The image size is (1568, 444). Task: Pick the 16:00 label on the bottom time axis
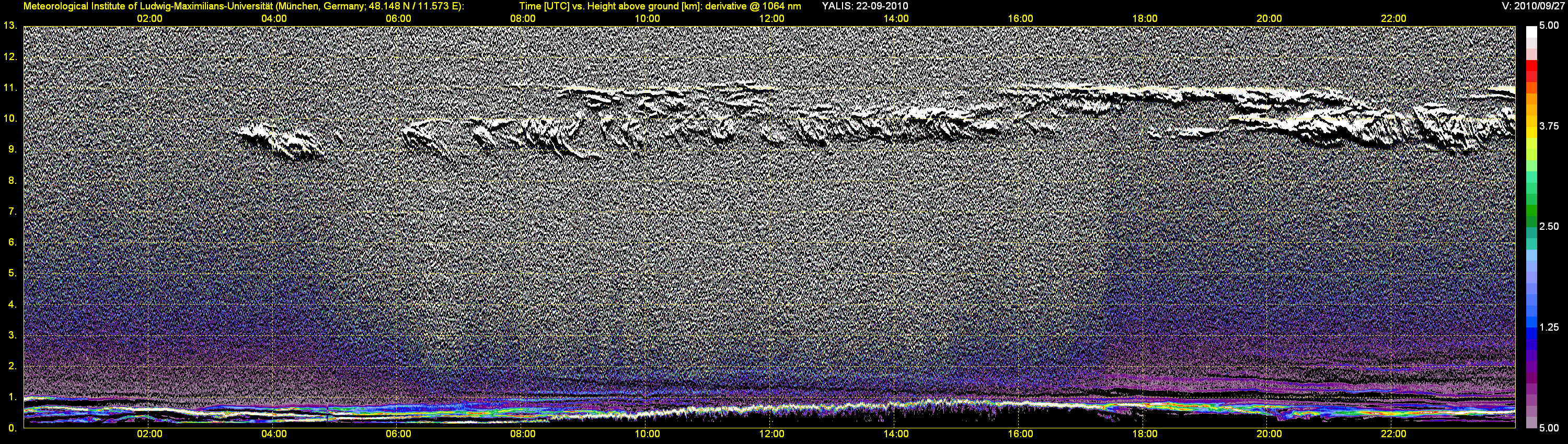coord(1020,434)
